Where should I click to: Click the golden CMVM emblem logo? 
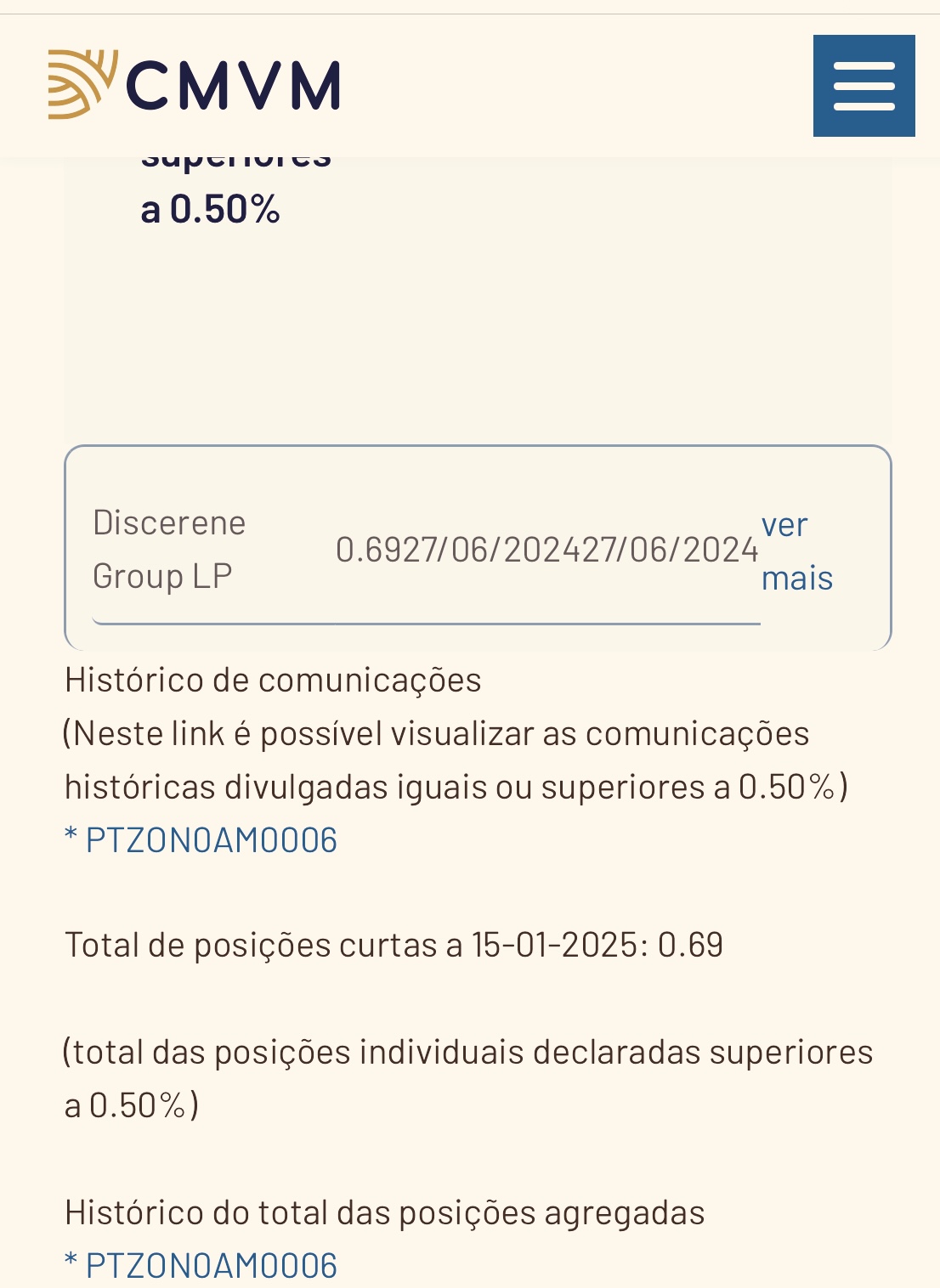[x=82, y=83]
